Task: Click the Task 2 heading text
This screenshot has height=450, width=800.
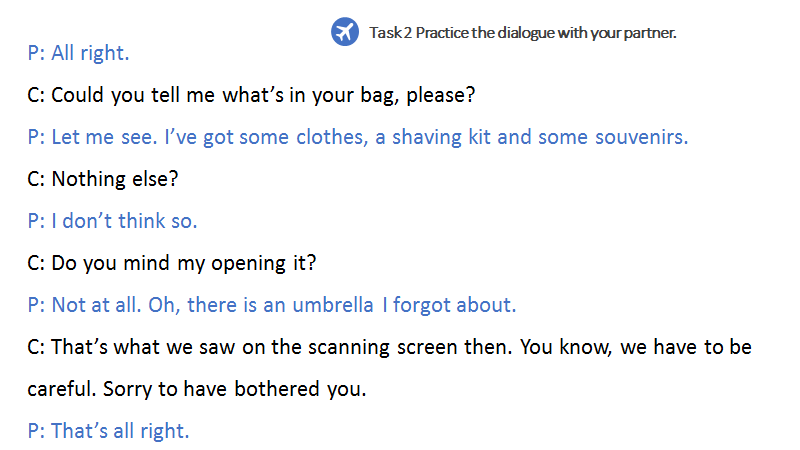Action: click(x=523, y=32)
